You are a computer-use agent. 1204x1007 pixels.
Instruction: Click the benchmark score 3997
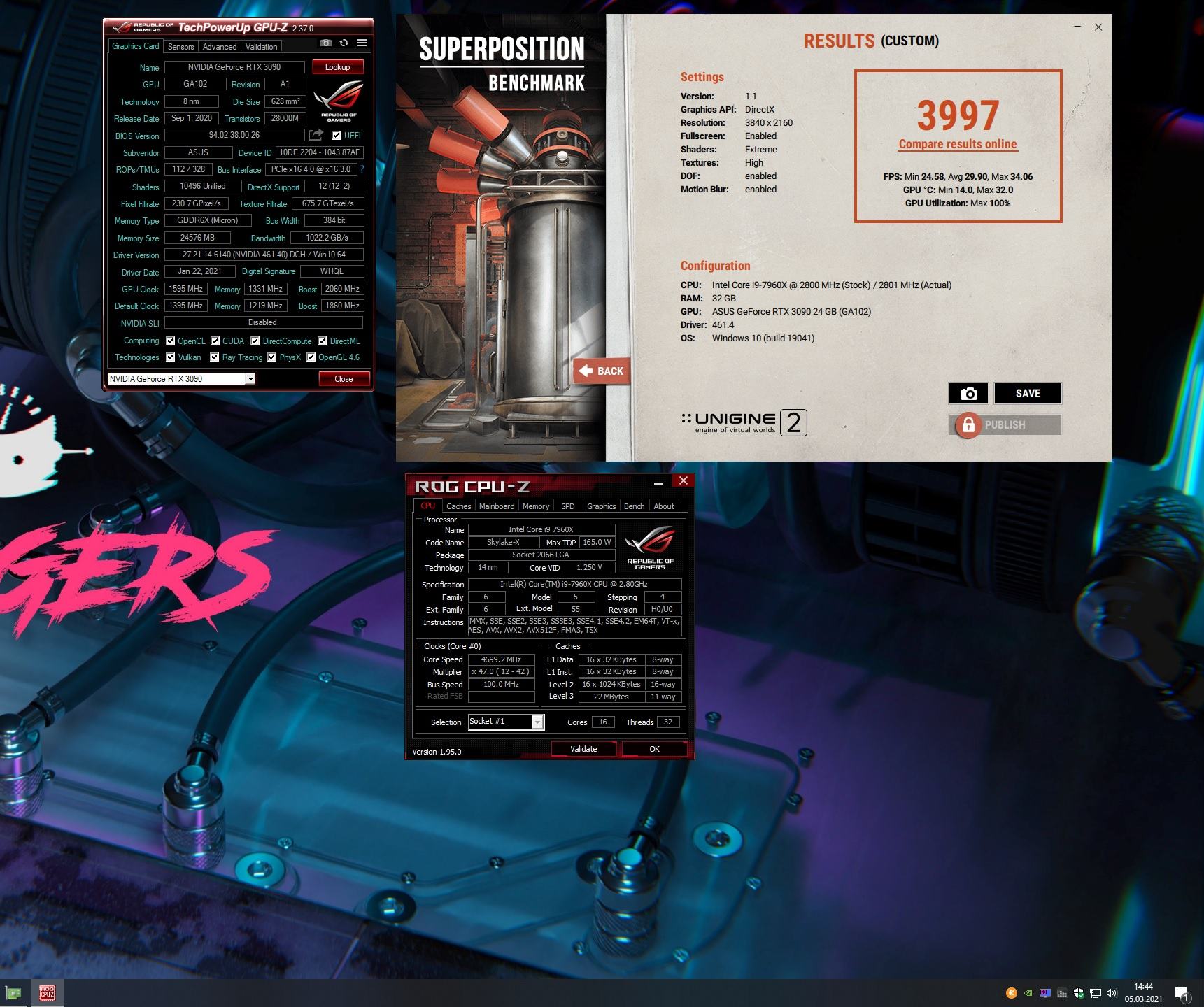tap(958, 115)
